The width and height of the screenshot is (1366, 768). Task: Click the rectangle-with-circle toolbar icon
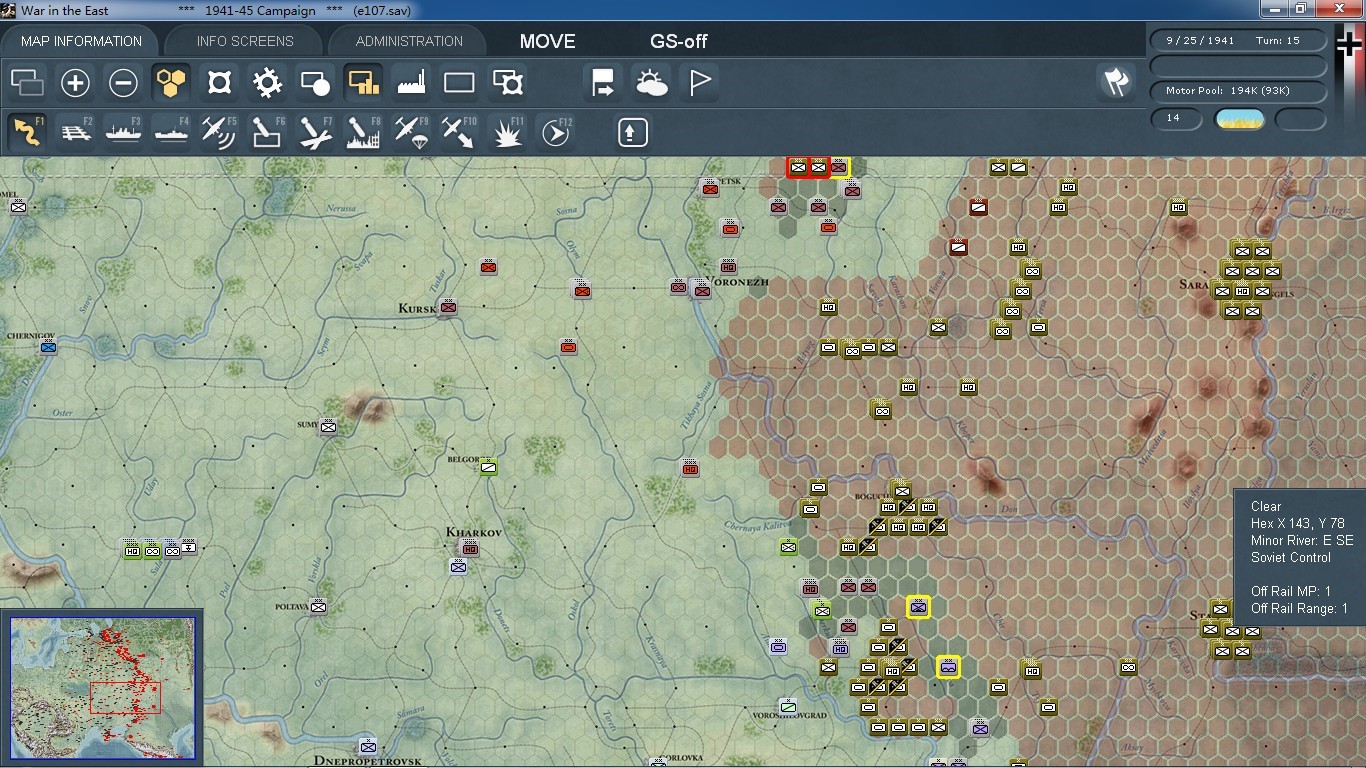(315, 82)
